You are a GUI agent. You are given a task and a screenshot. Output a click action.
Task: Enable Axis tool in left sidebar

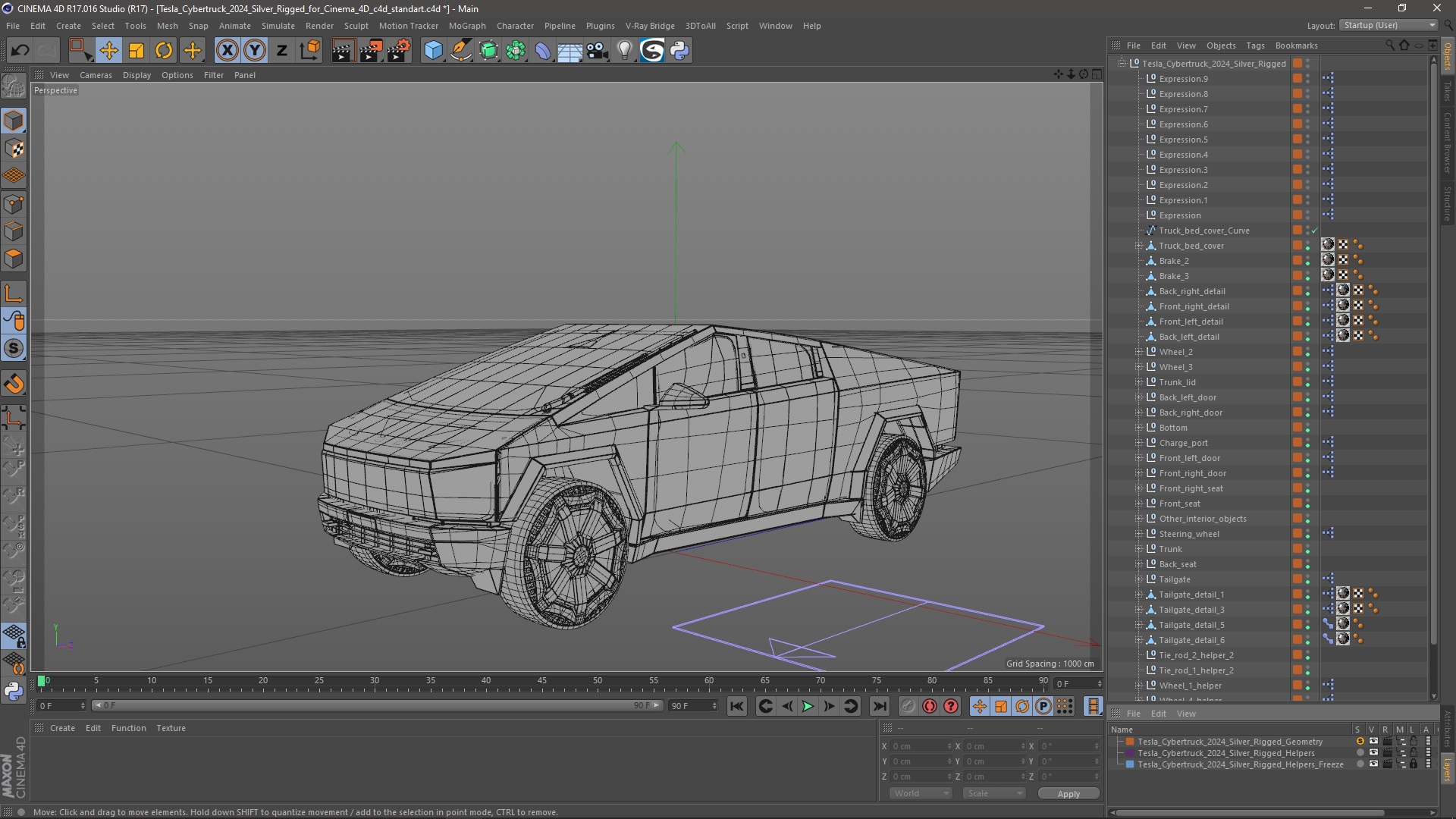coord(14,293)
